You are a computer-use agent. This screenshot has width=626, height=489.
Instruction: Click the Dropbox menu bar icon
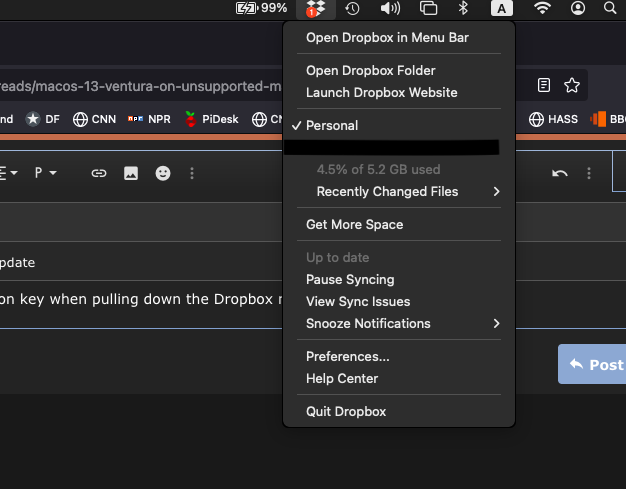[316, 9]
